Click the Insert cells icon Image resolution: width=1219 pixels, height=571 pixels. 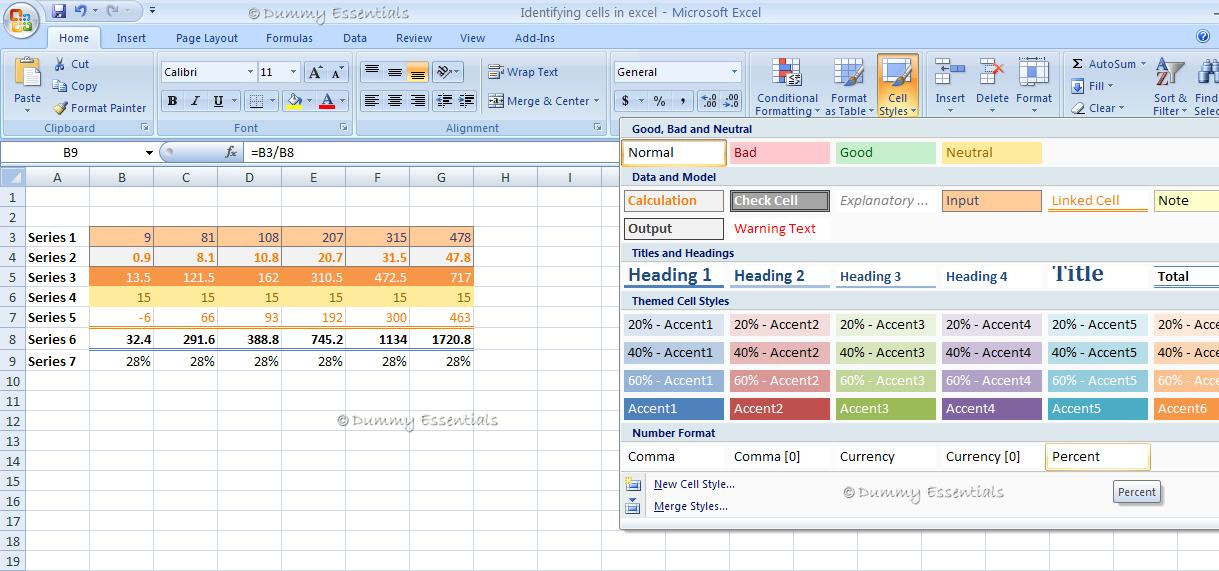click(x=949, y=73)
